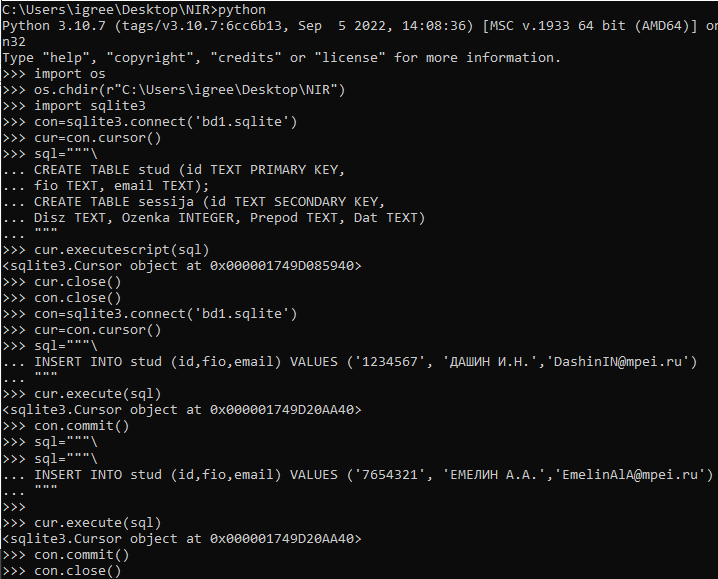
Task: Click the 'import sqlite3' line
Action: point(74,106)
